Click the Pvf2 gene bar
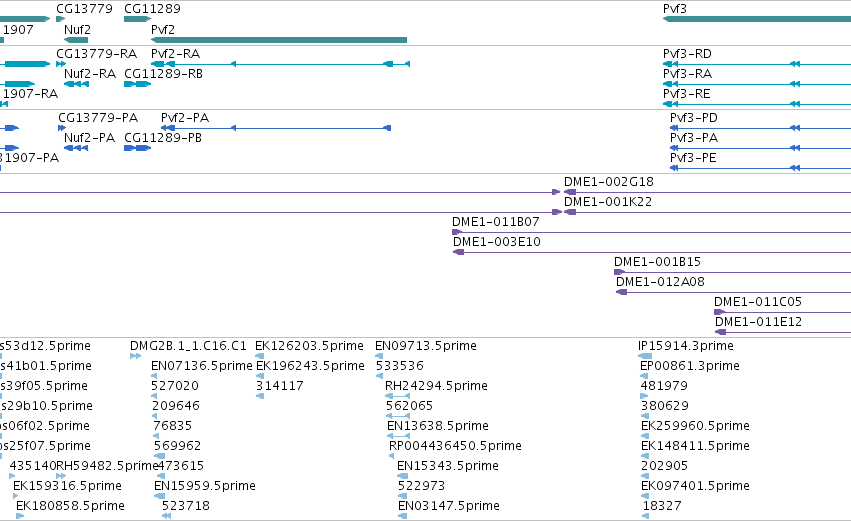851x521 pixels. pos(279,40)
